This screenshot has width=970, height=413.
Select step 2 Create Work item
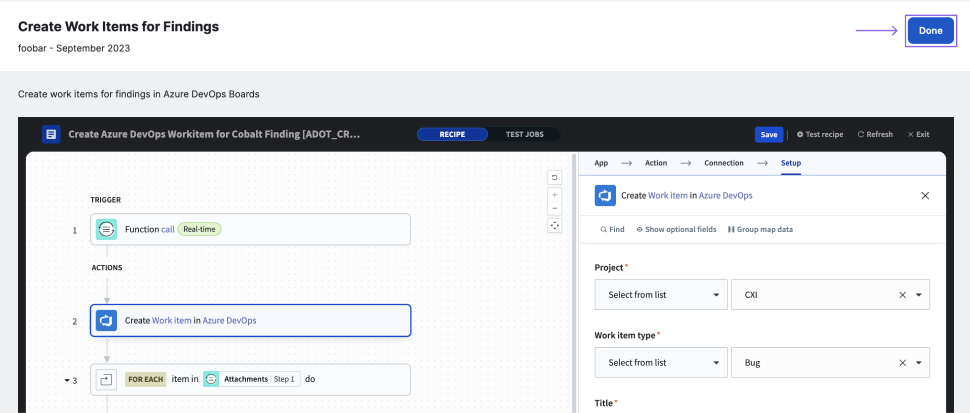(251, 320)
